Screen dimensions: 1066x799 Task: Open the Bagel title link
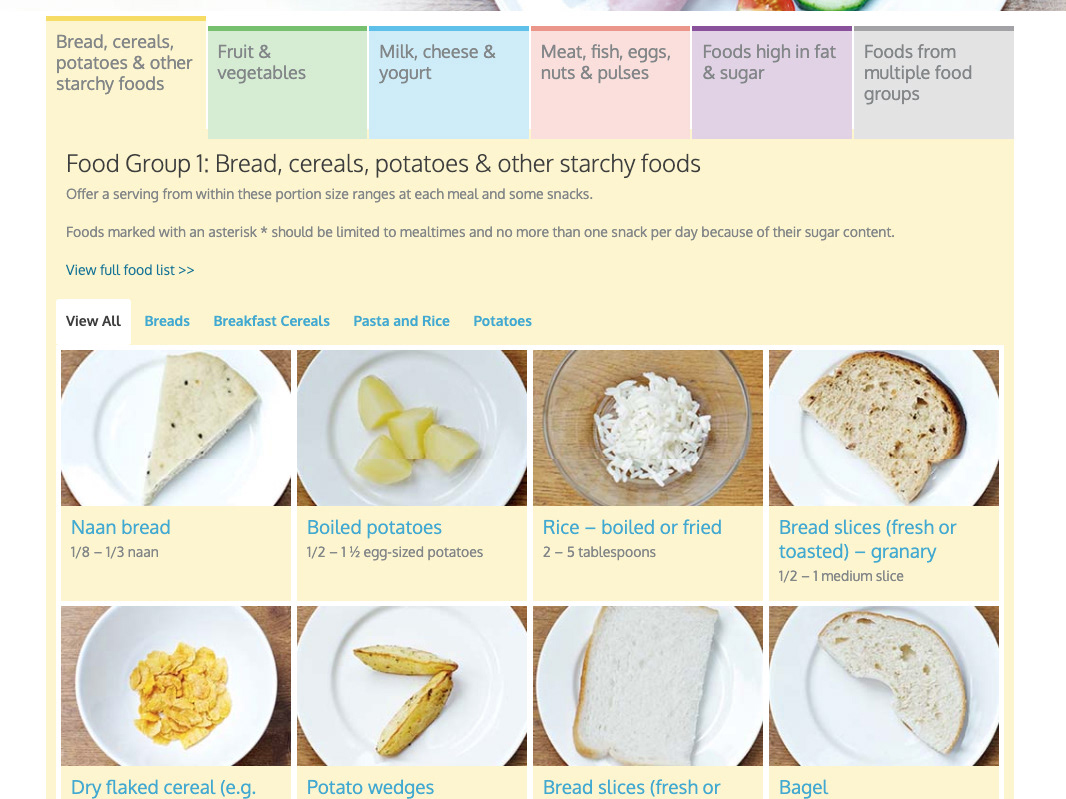pos(803,787)
